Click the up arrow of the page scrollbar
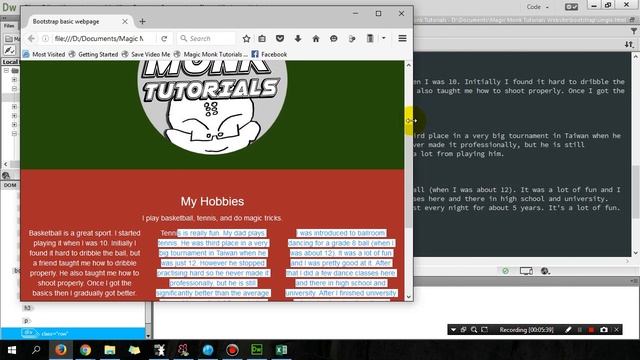 tap(409, 65)
